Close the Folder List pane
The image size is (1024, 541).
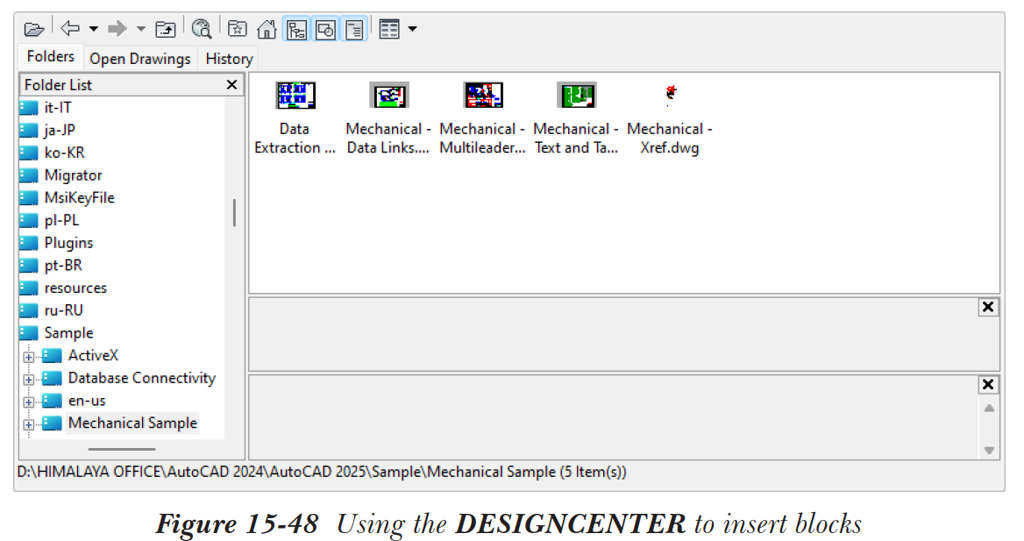(x=232, y=85)
